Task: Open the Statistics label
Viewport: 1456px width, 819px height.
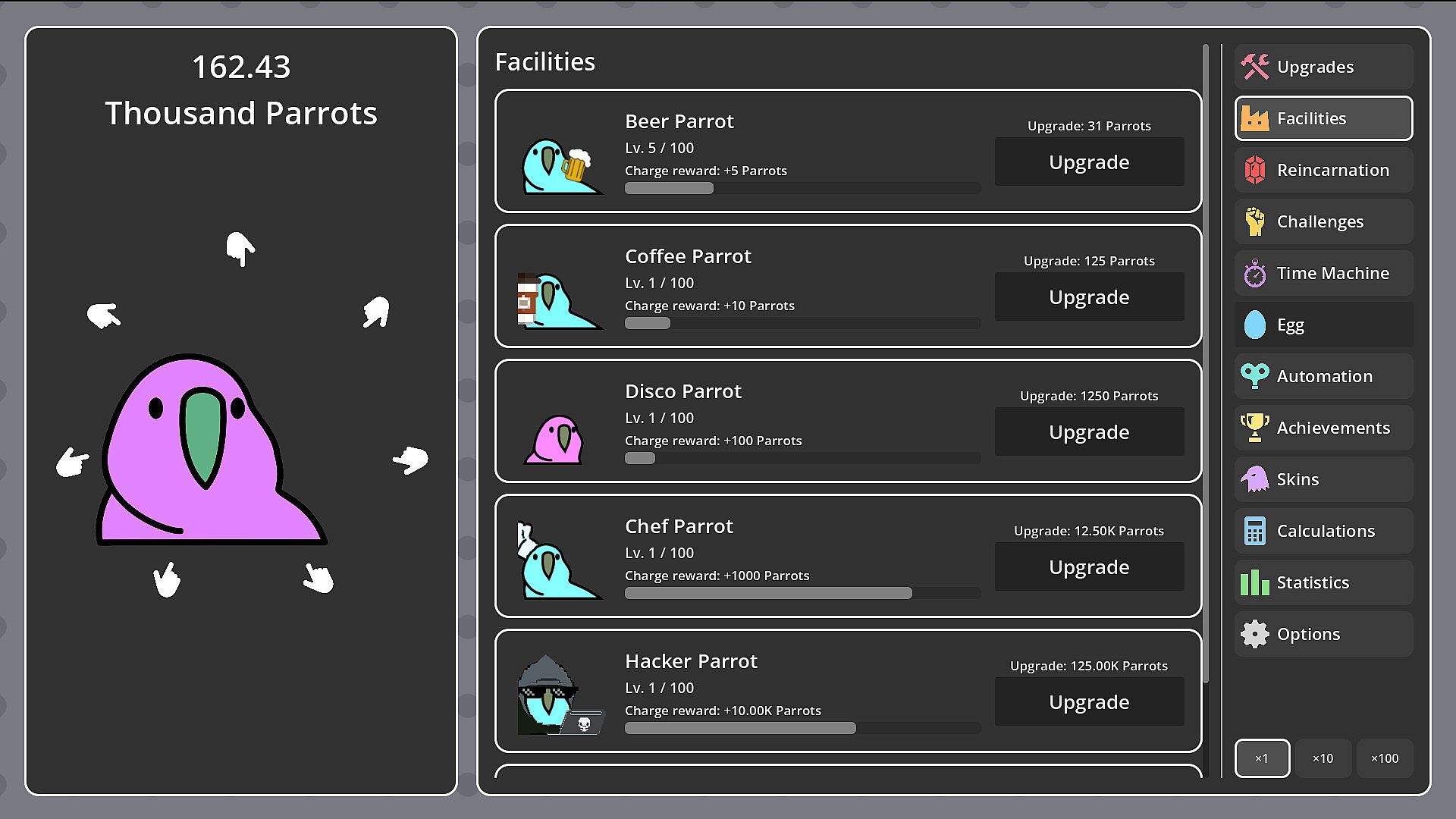Action: (x=1313, y=582)
